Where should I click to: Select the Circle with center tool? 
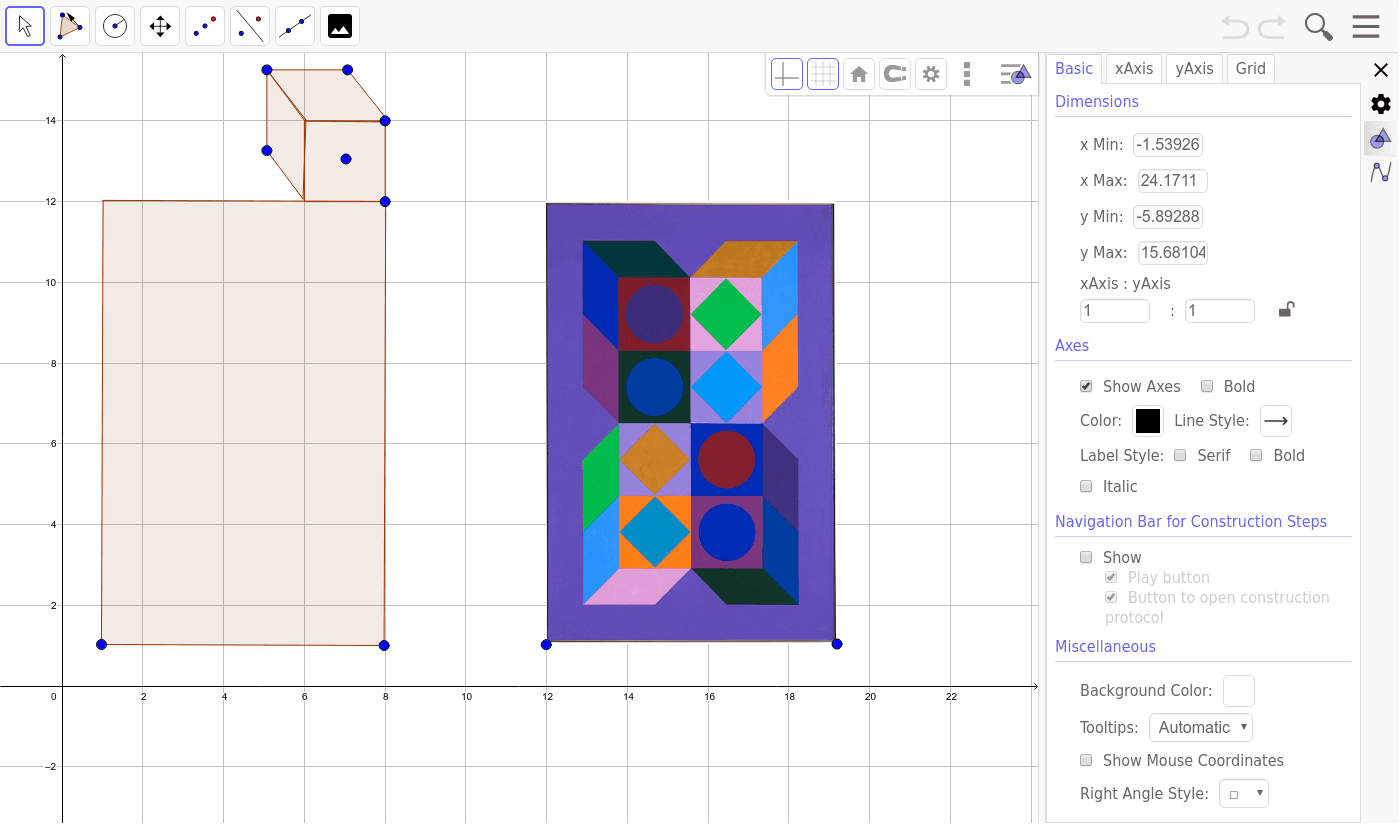coord(115,26)
